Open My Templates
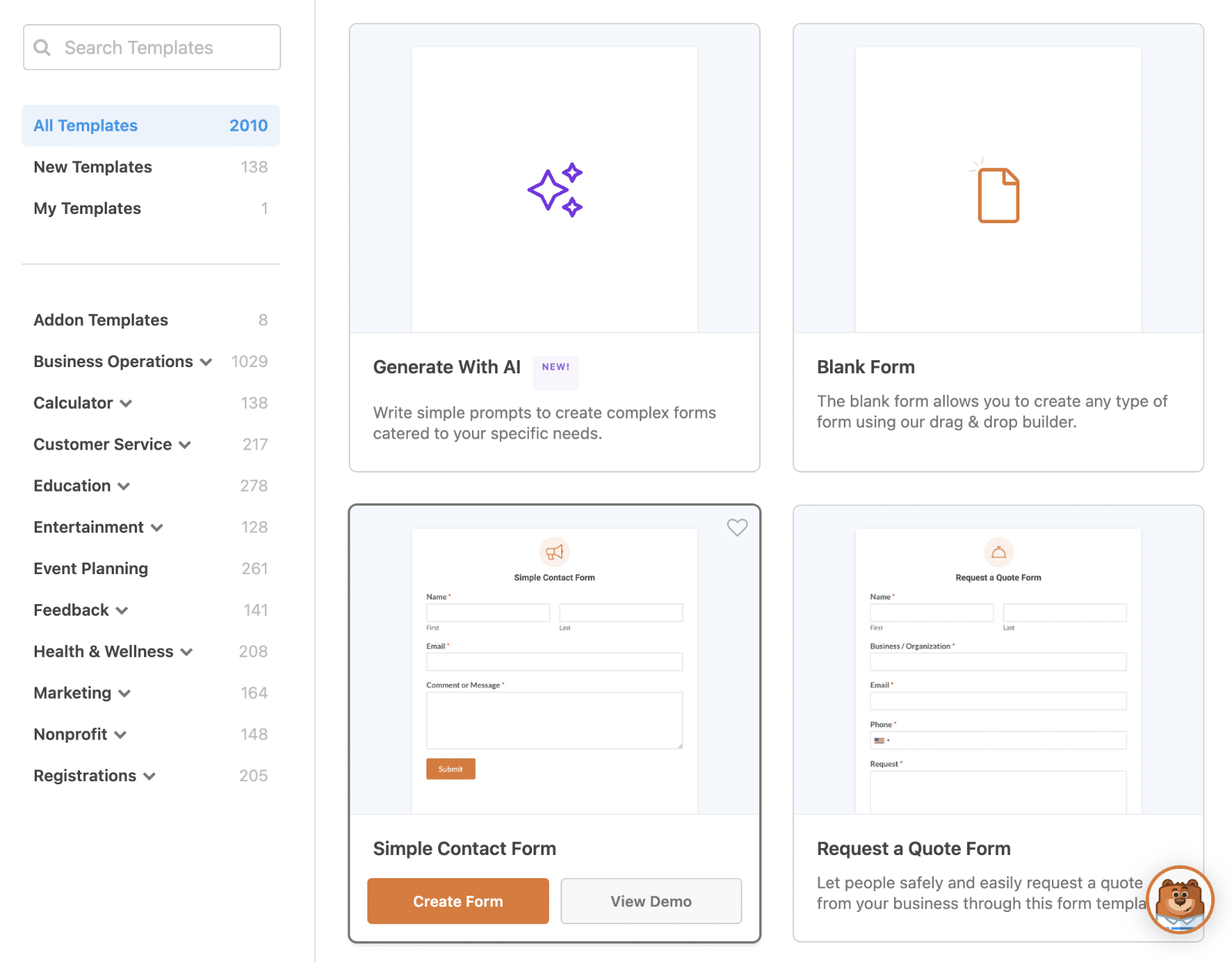 87,208
